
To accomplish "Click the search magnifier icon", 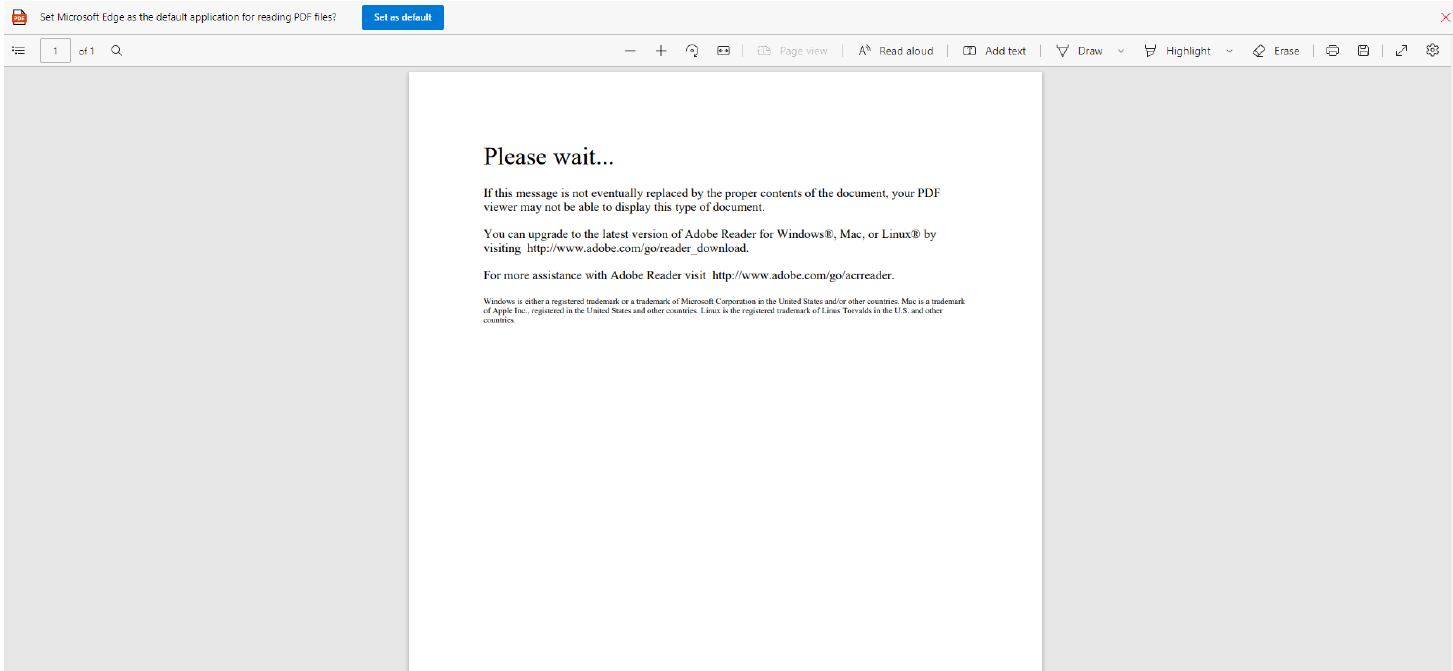I will pos(116,50).
